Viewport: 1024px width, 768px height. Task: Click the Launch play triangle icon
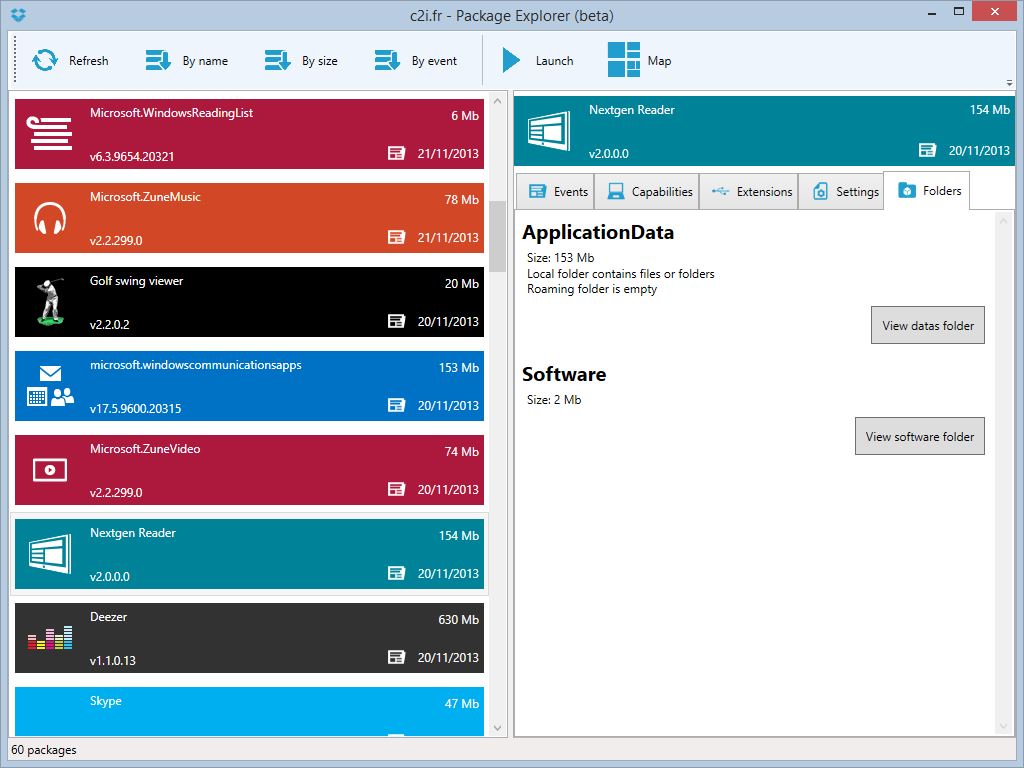click(511, 60)
